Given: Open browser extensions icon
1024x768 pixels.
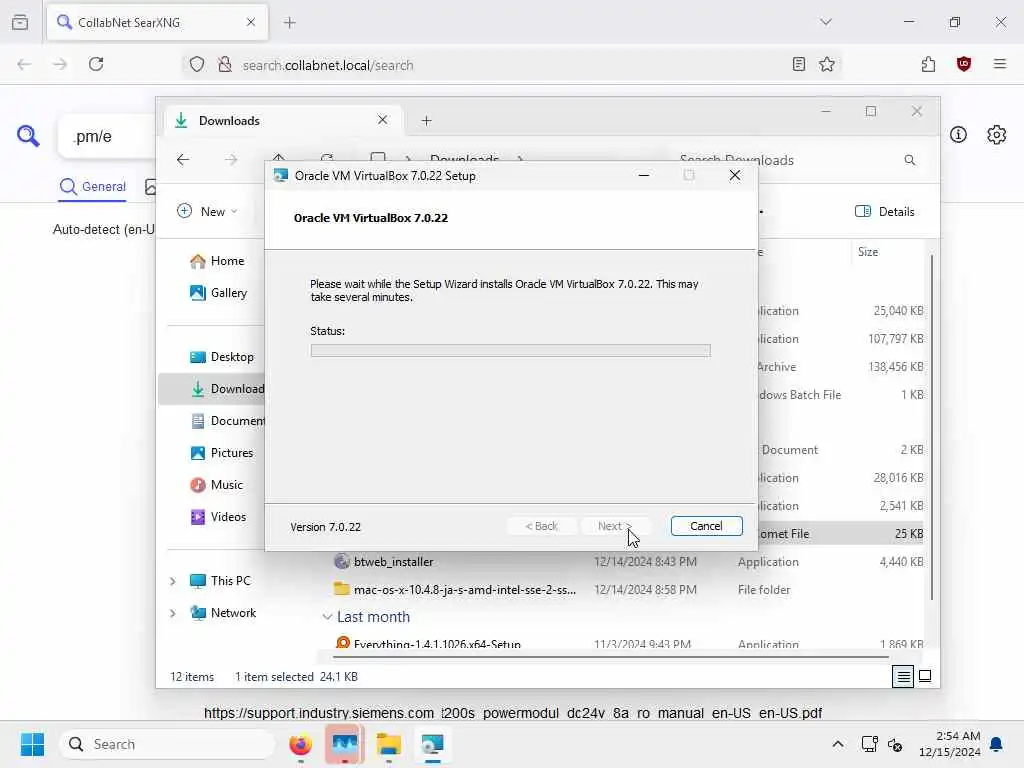Looking at the screenshot, I should (928, 64).
